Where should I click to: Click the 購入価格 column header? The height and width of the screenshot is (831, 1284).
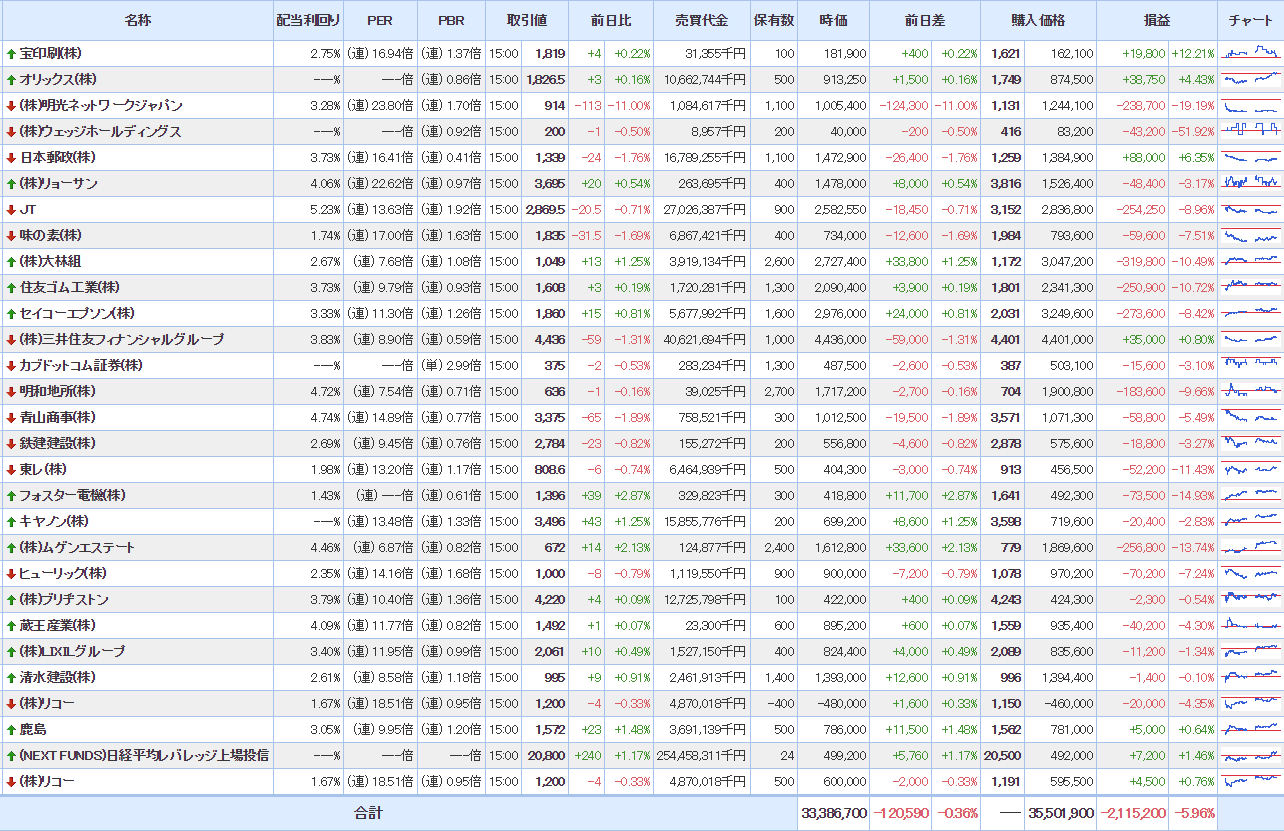pos(1038,21)
